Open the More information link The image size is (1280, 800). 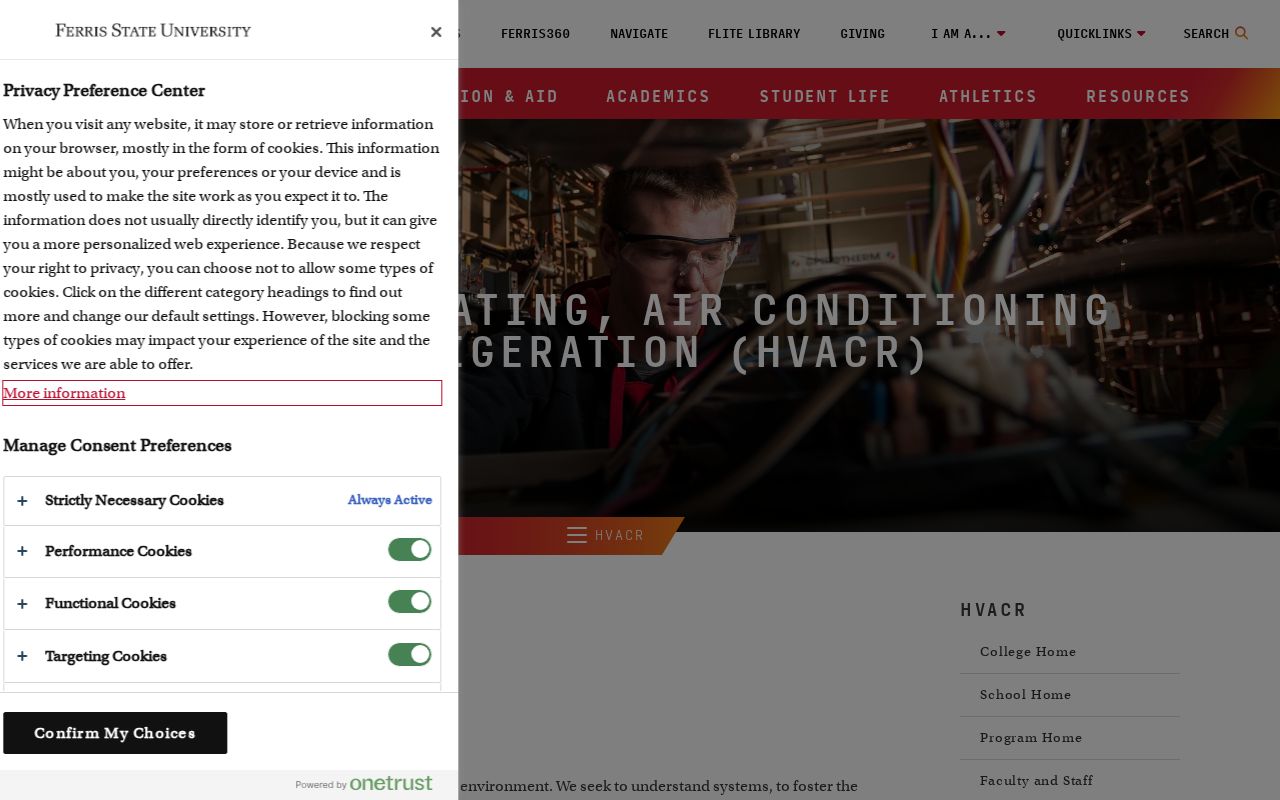click(64, 393)
